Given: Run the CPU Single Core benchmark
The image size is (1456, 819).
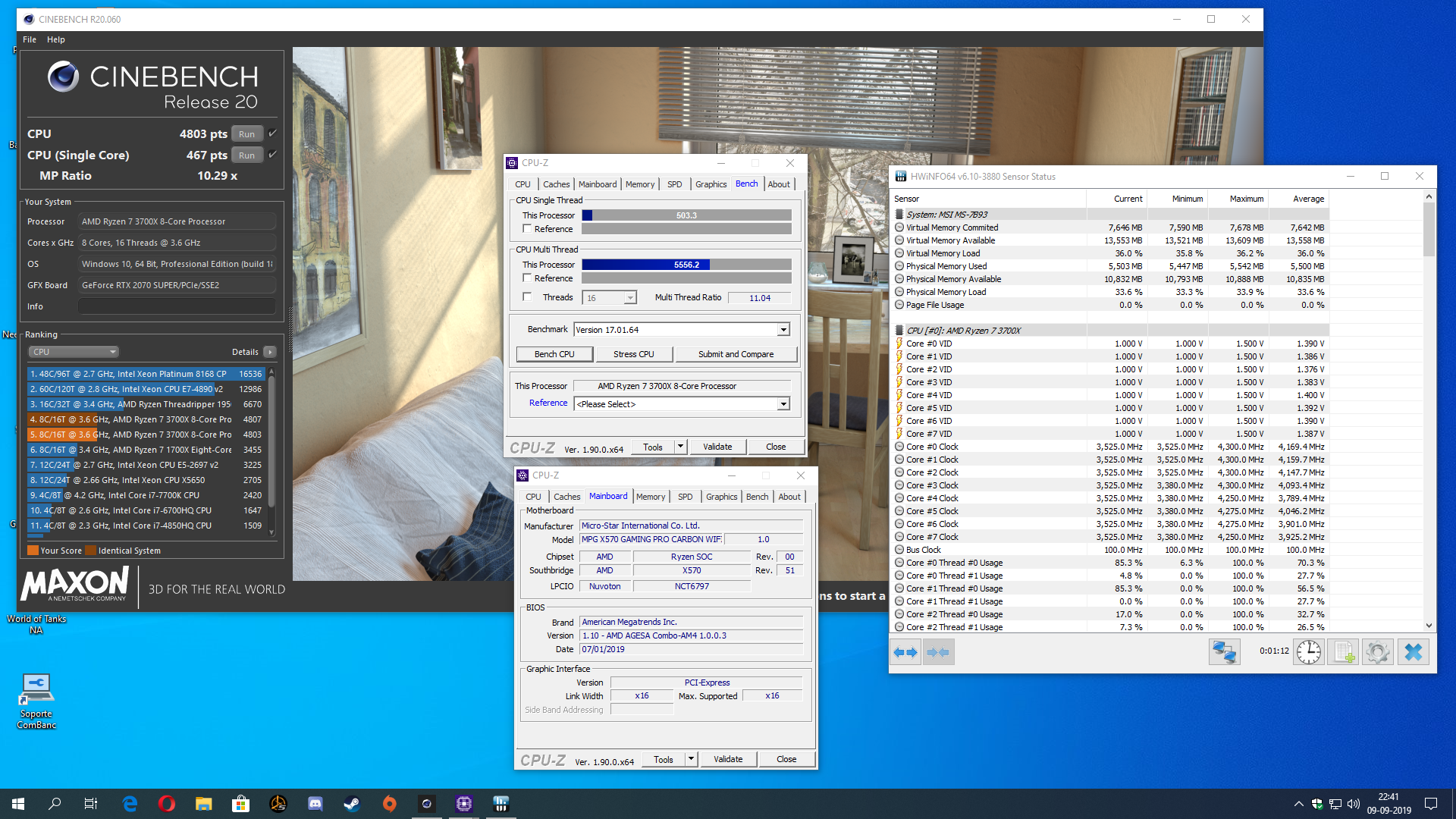Looking at the screenshot, I should pyautogui.click(x=246, y=155).
